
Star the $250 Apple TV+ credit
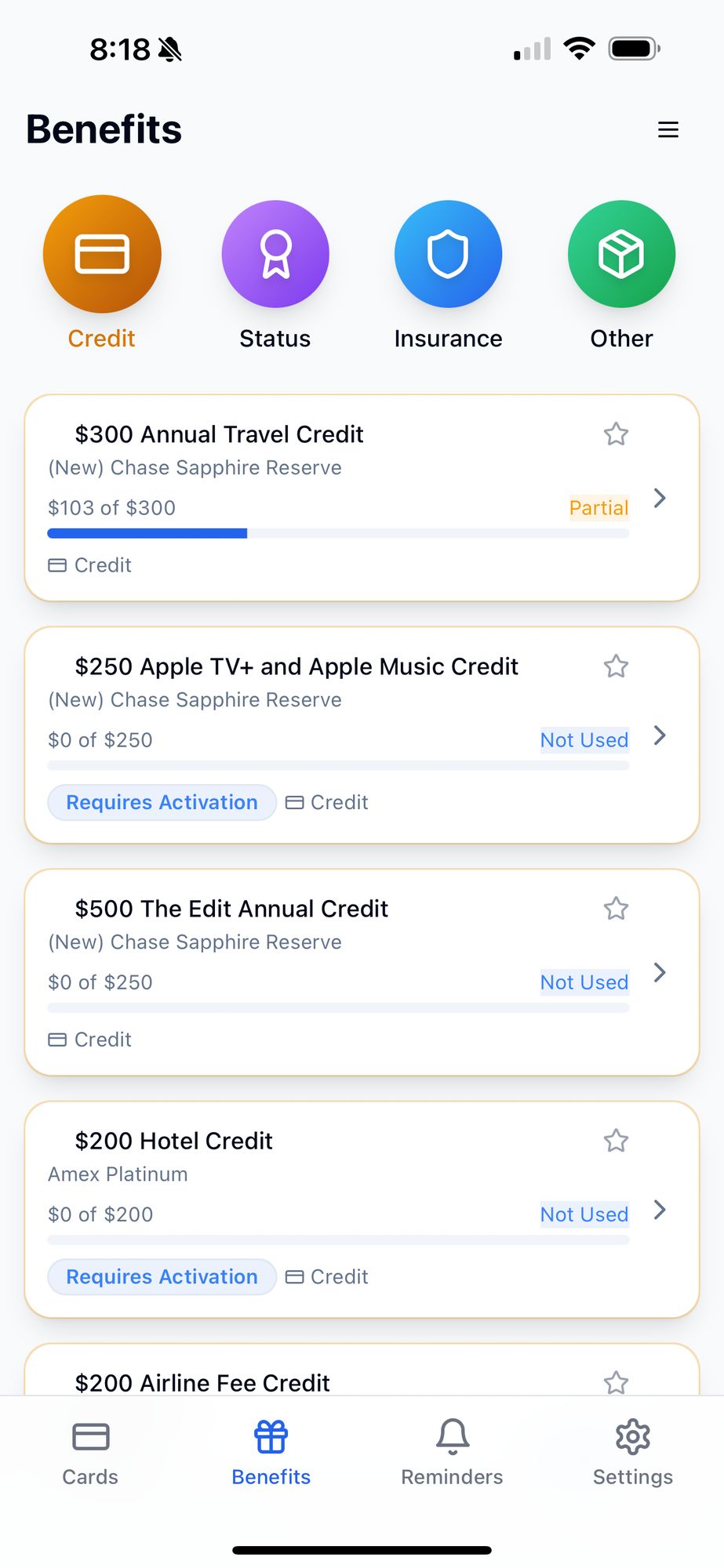pos(616,666)
